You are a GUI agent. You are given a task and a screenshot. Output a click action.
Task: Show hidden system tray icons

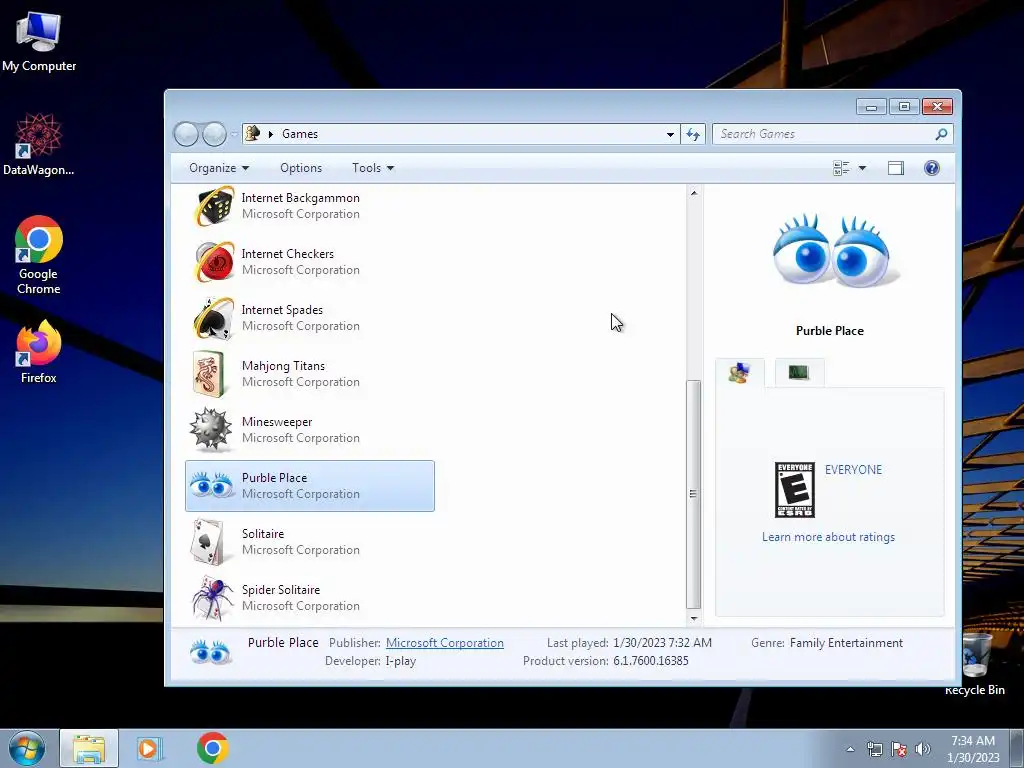coord(850,749)
